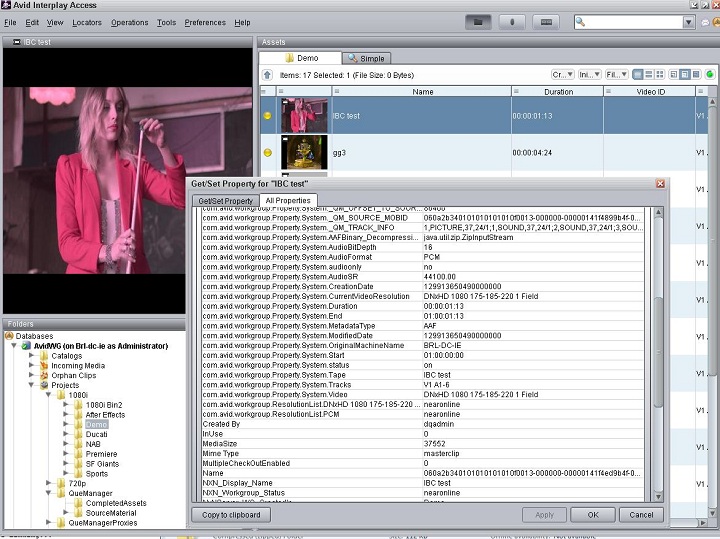Click the properties scrollbar down arrow
Image resolution: width=720 pixels, height=539 pixels.
click(x=658, y=496)
